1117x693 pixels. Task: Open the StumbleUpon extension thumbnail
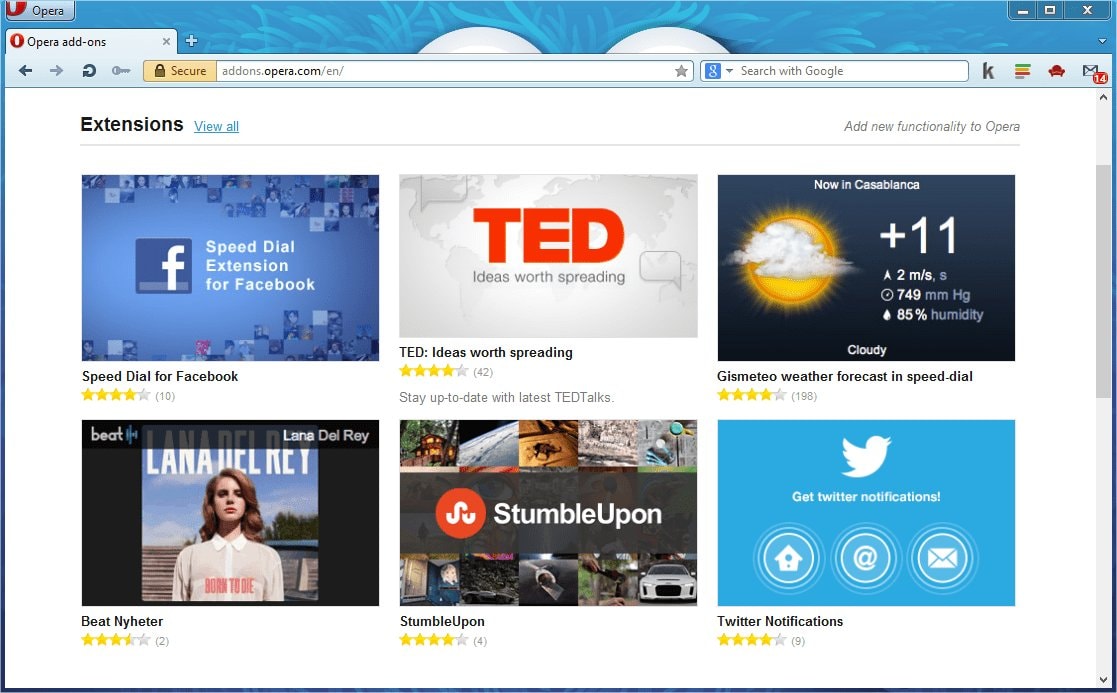(x=548, y=513)
